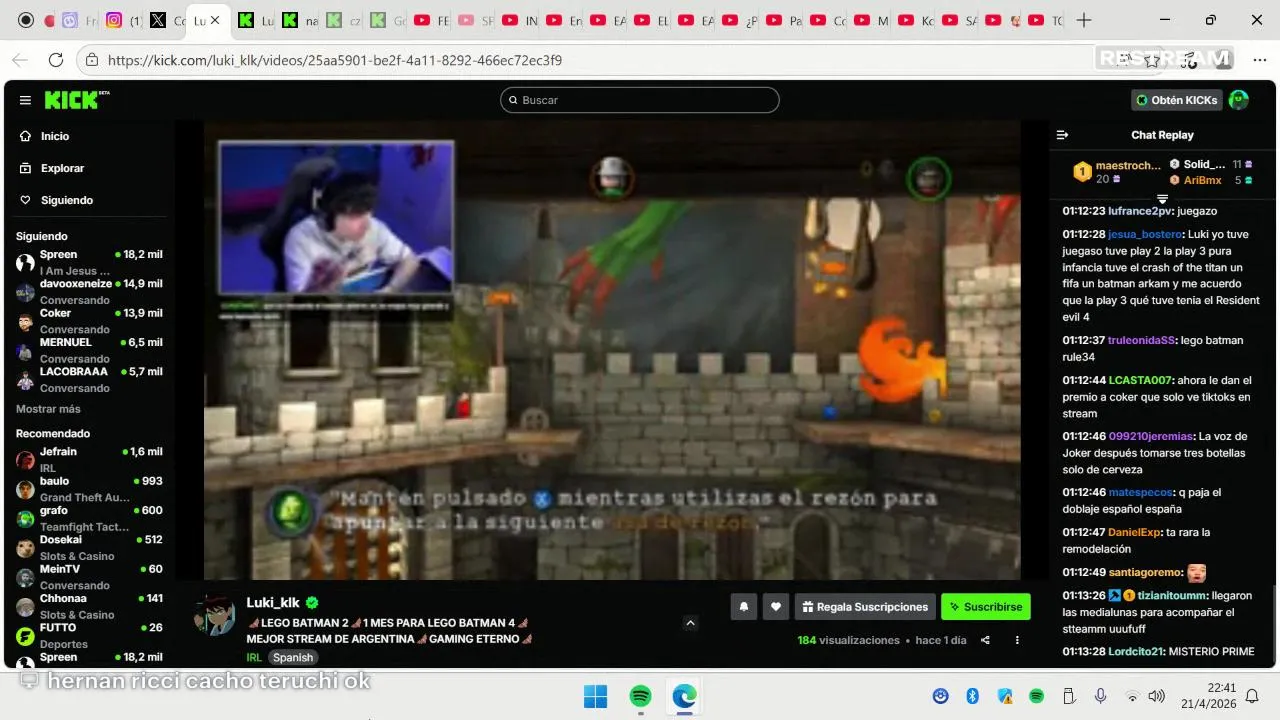Viewport: 1280px width, 720px height.
Task: Click the browser back arrow
Action: [20, 60]
